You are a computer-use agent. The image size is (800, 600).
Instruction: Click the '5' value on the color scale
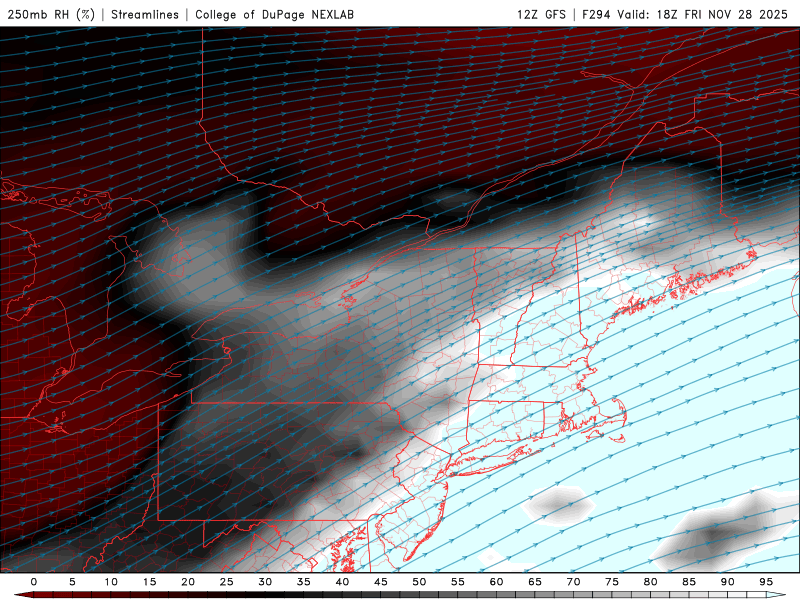[72, 582]
